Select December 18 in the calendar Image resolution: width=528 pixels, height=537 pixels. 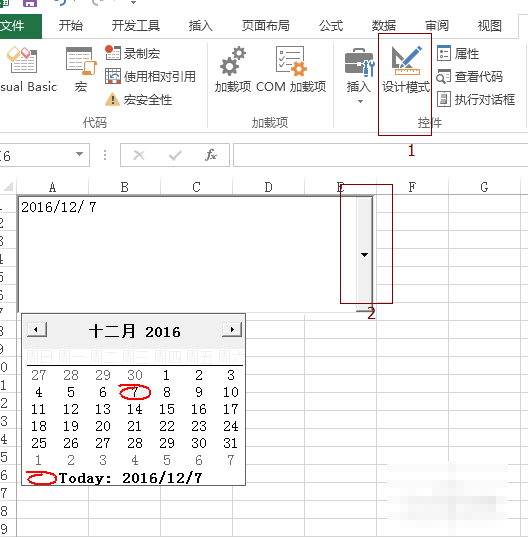[39, 426]
